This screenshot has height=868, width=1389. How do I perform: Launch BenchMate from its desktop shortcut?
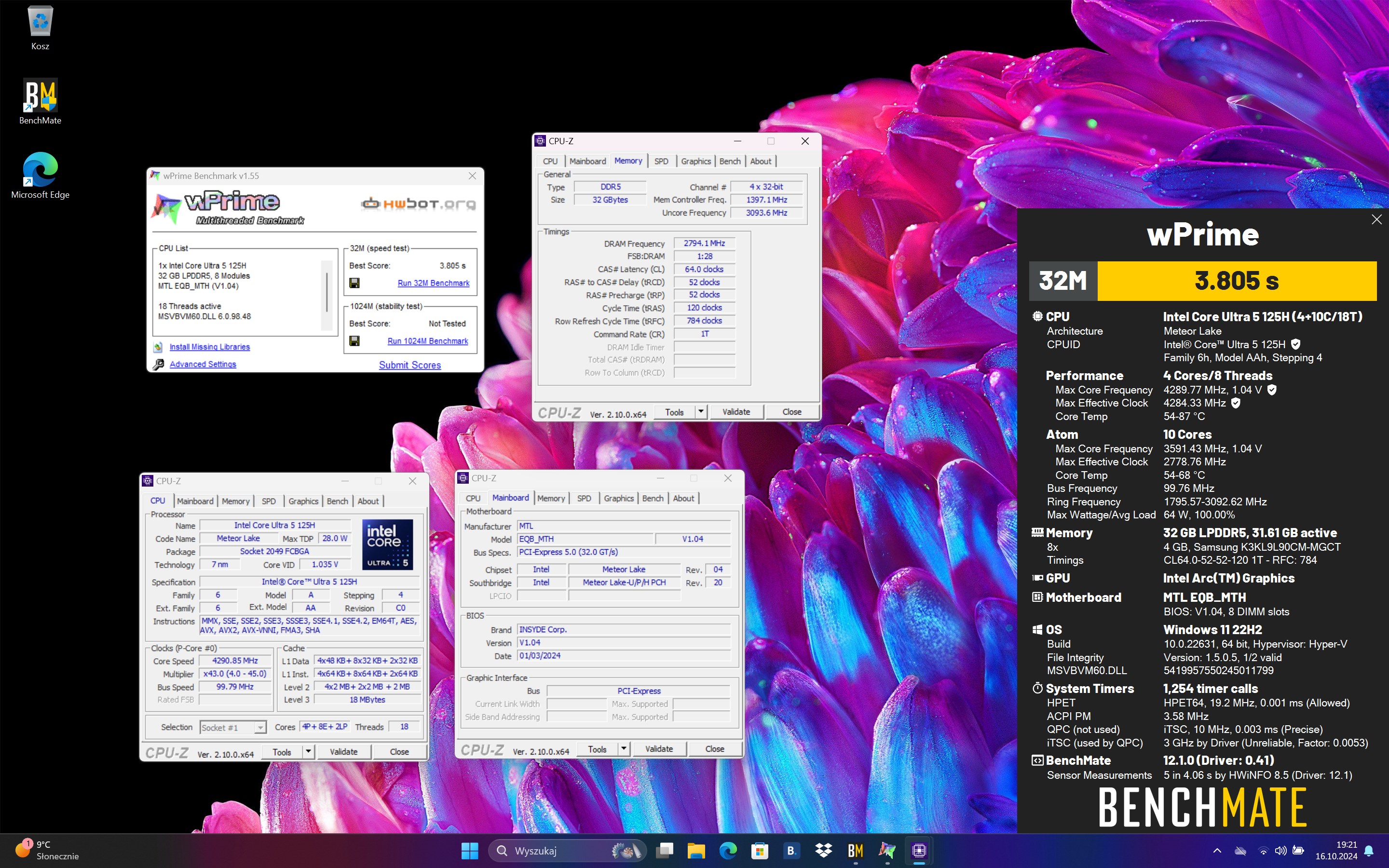40,102
